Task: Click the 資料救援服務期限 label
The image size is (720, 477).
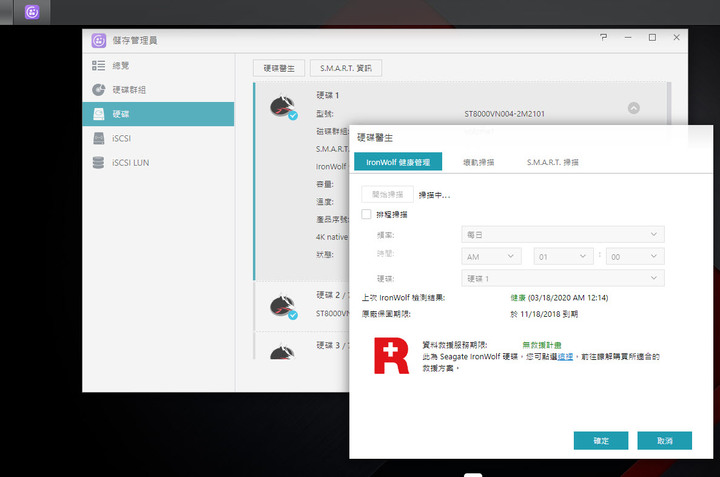Action: coord(455,345)
